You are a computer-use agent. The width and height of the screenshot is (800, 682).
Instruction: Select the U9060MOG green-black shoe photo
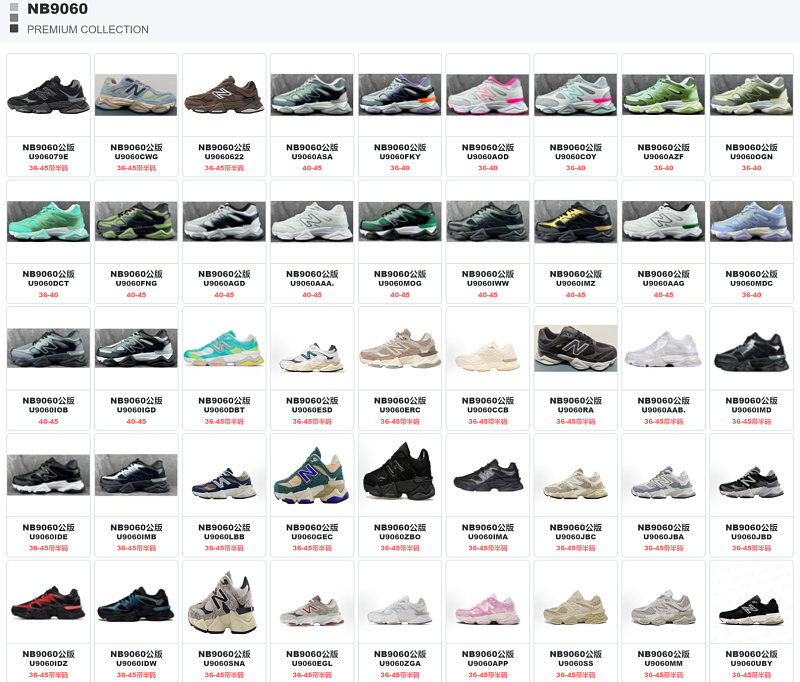(400, 221)
